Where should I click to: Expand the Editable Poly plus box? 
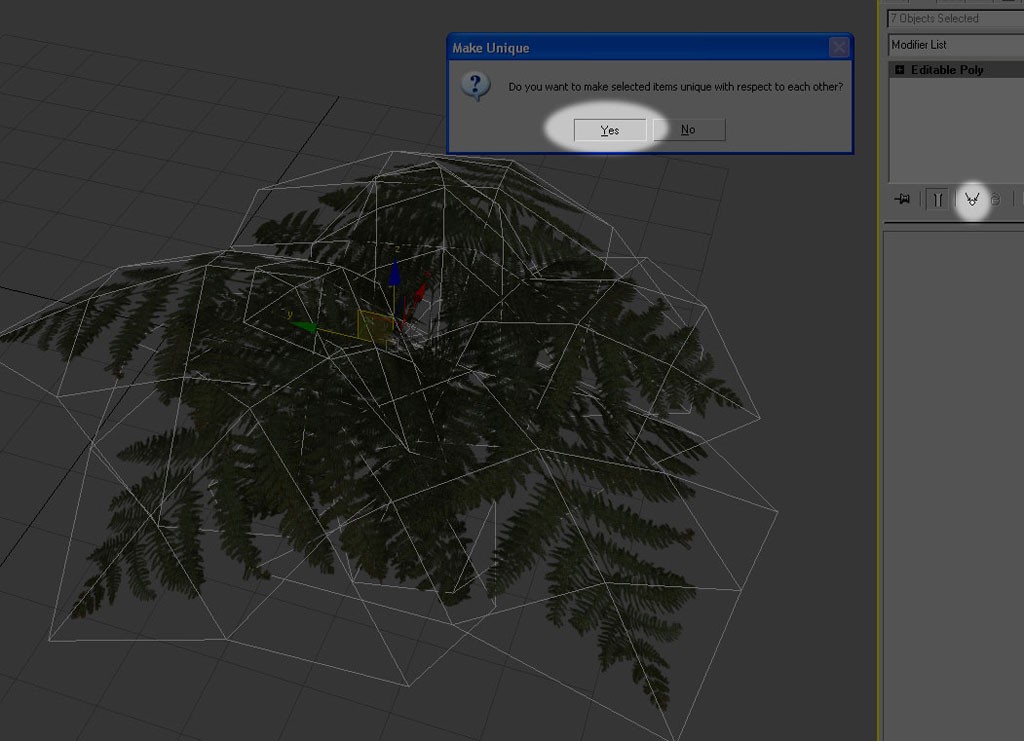pos(899,70)
